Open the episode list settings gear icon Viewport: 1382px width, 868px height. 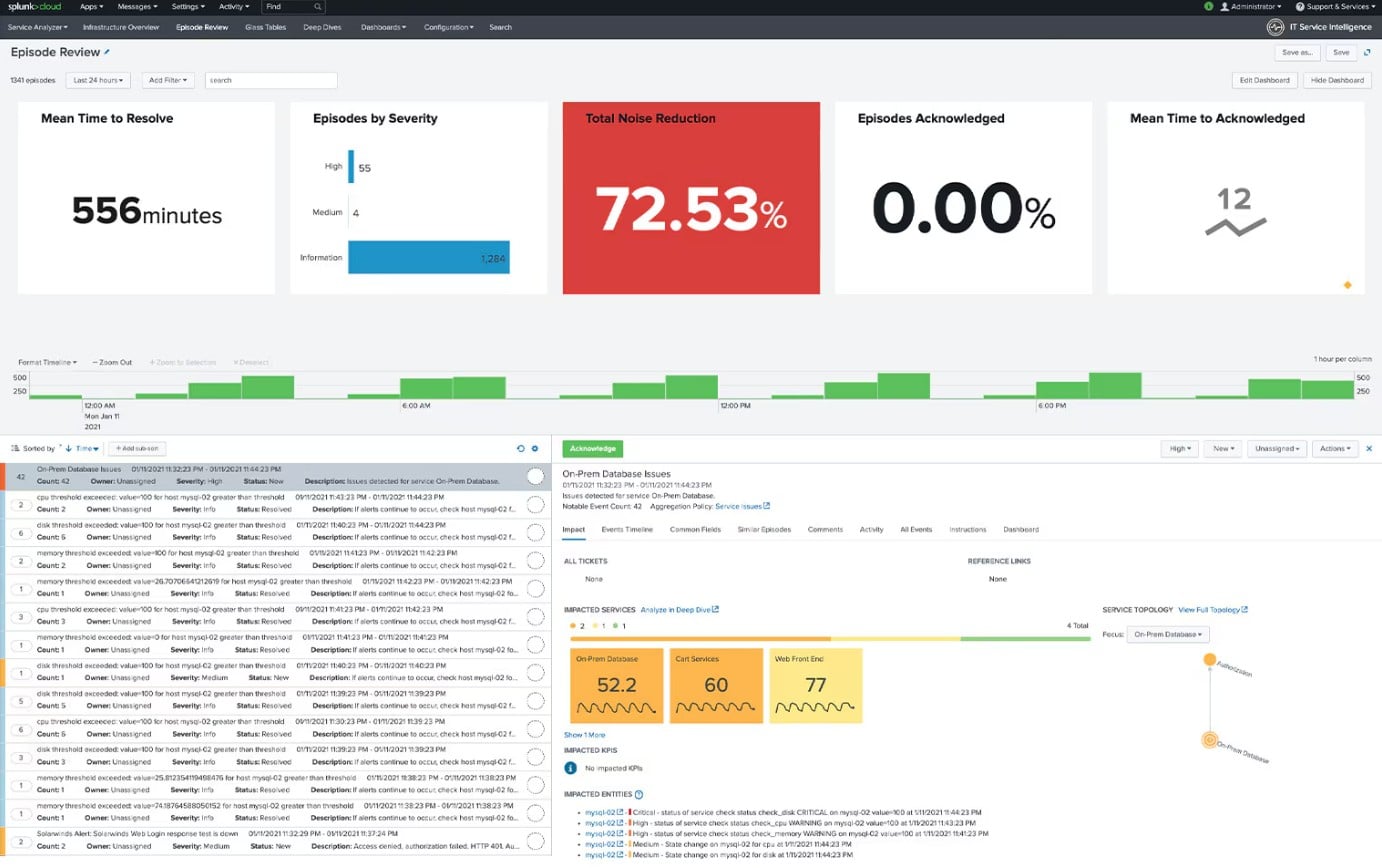pos(536,448)
